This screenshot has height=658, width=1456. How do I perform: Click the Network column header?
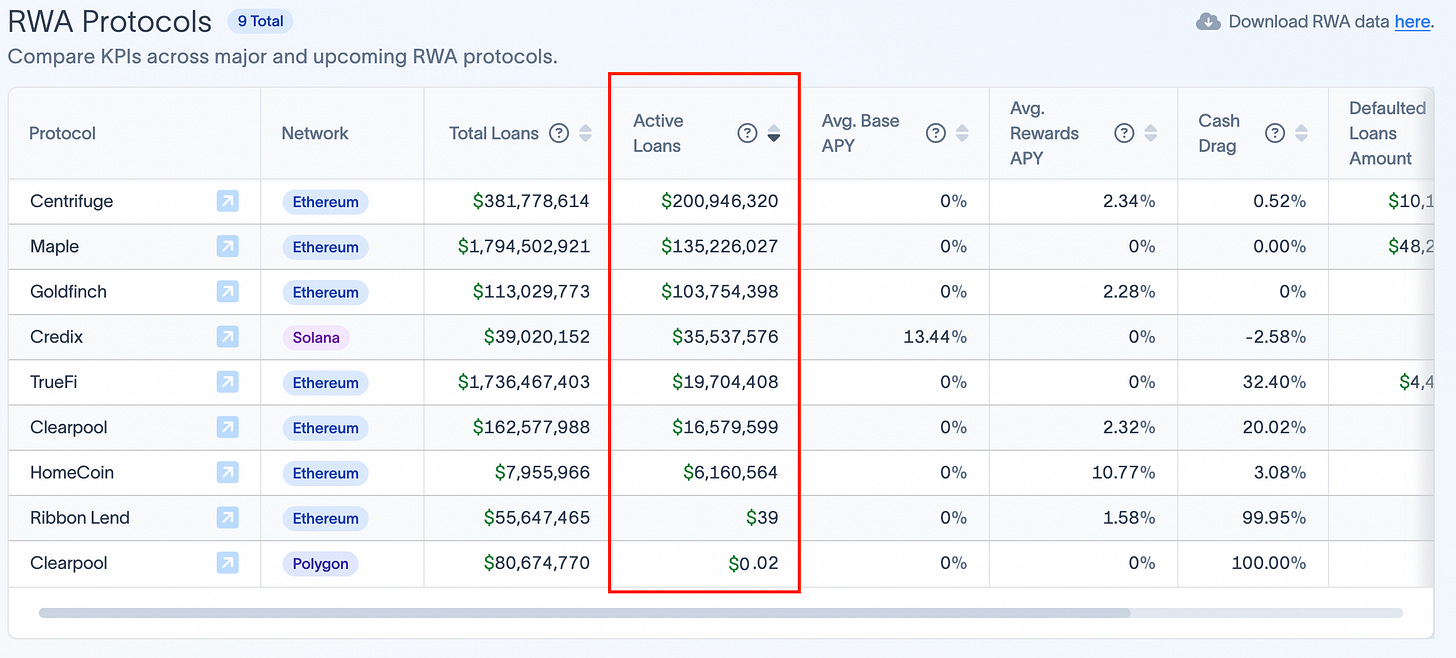click(x=315, y=133)
